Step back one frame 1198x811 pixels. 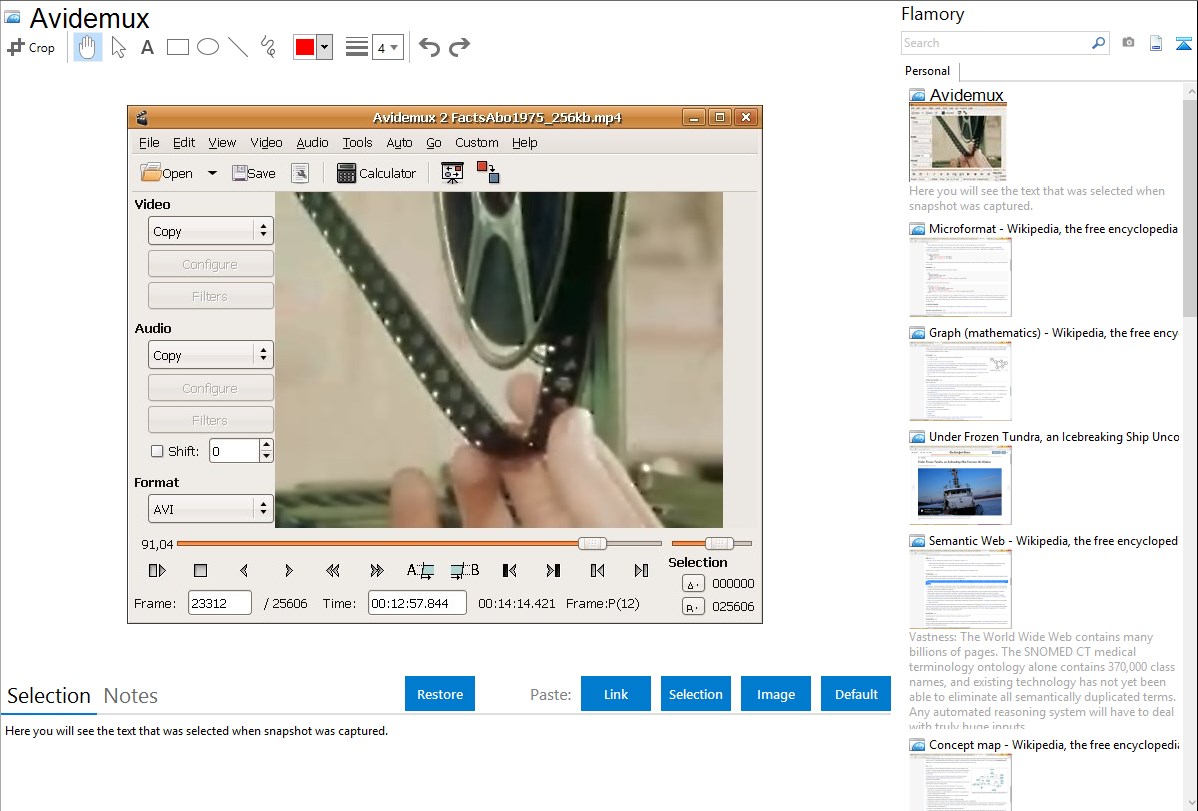coord(244,570)
